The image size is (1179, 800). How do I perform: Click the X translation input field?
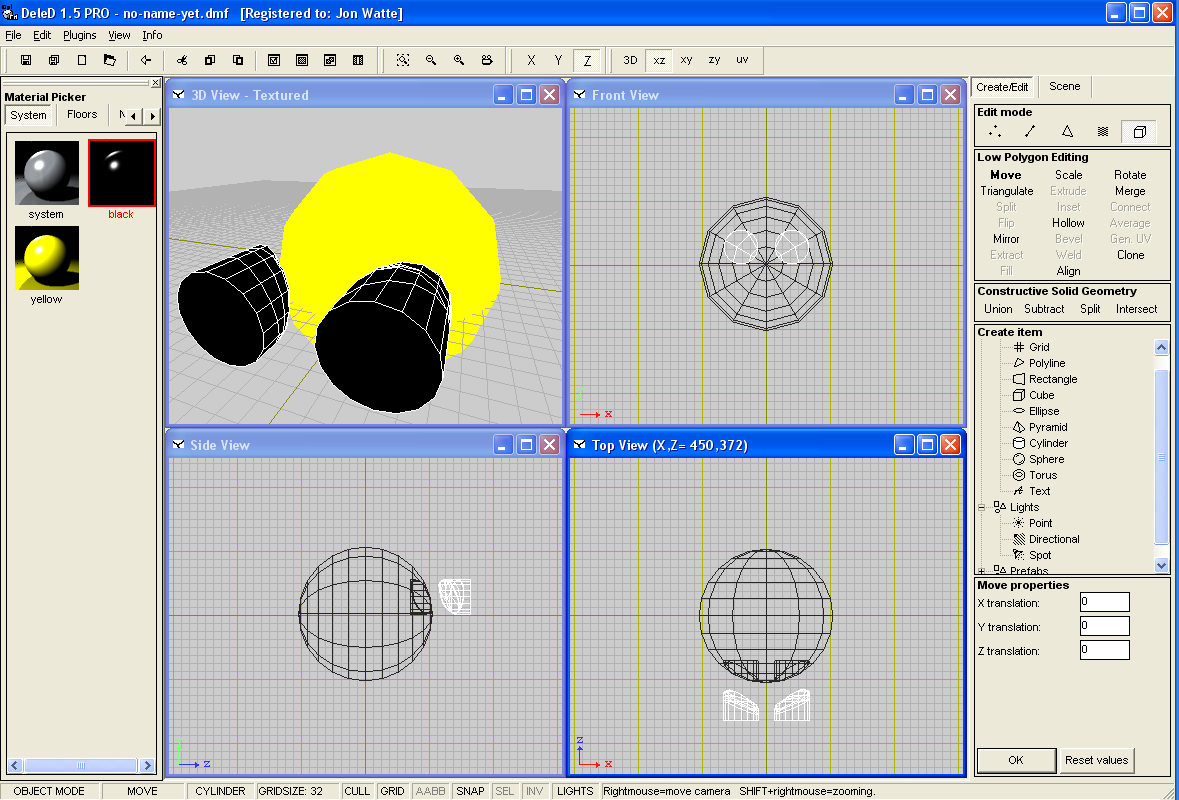click(x=1104, y=602)
